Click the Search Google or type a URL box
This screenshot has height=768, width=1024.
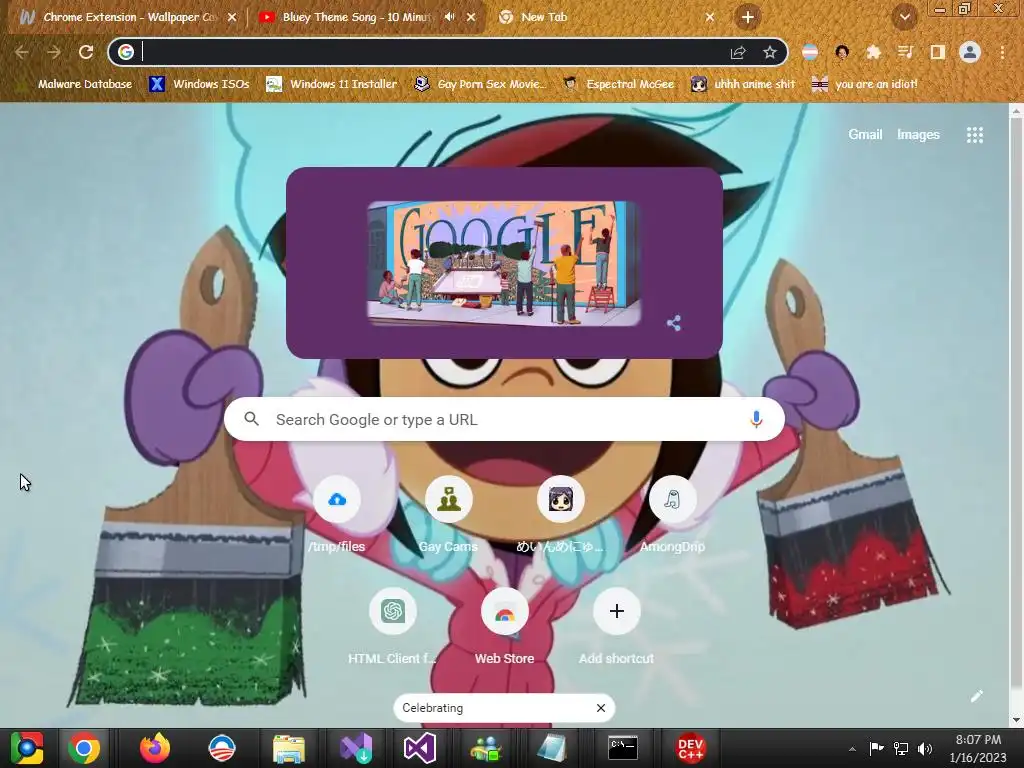click(504, 419)
